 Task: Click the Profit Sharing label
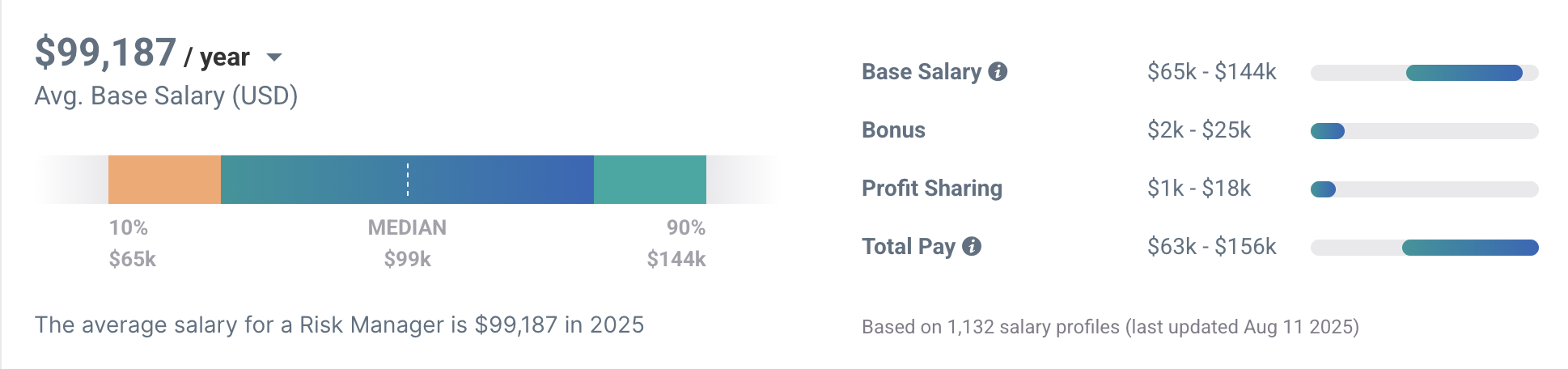pyautogui.click(x=932, y=189)
